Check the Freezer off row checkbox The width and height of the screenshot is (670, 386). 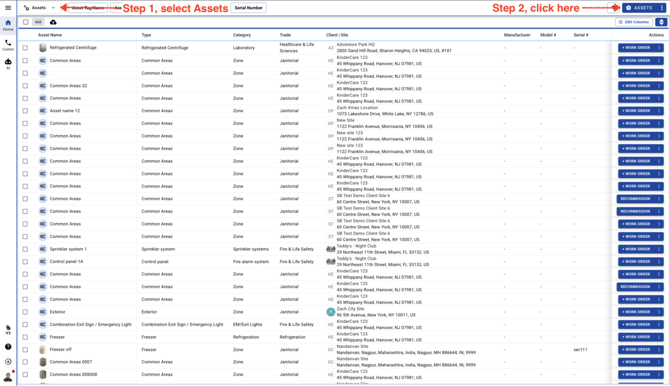[x=25, y=350]
